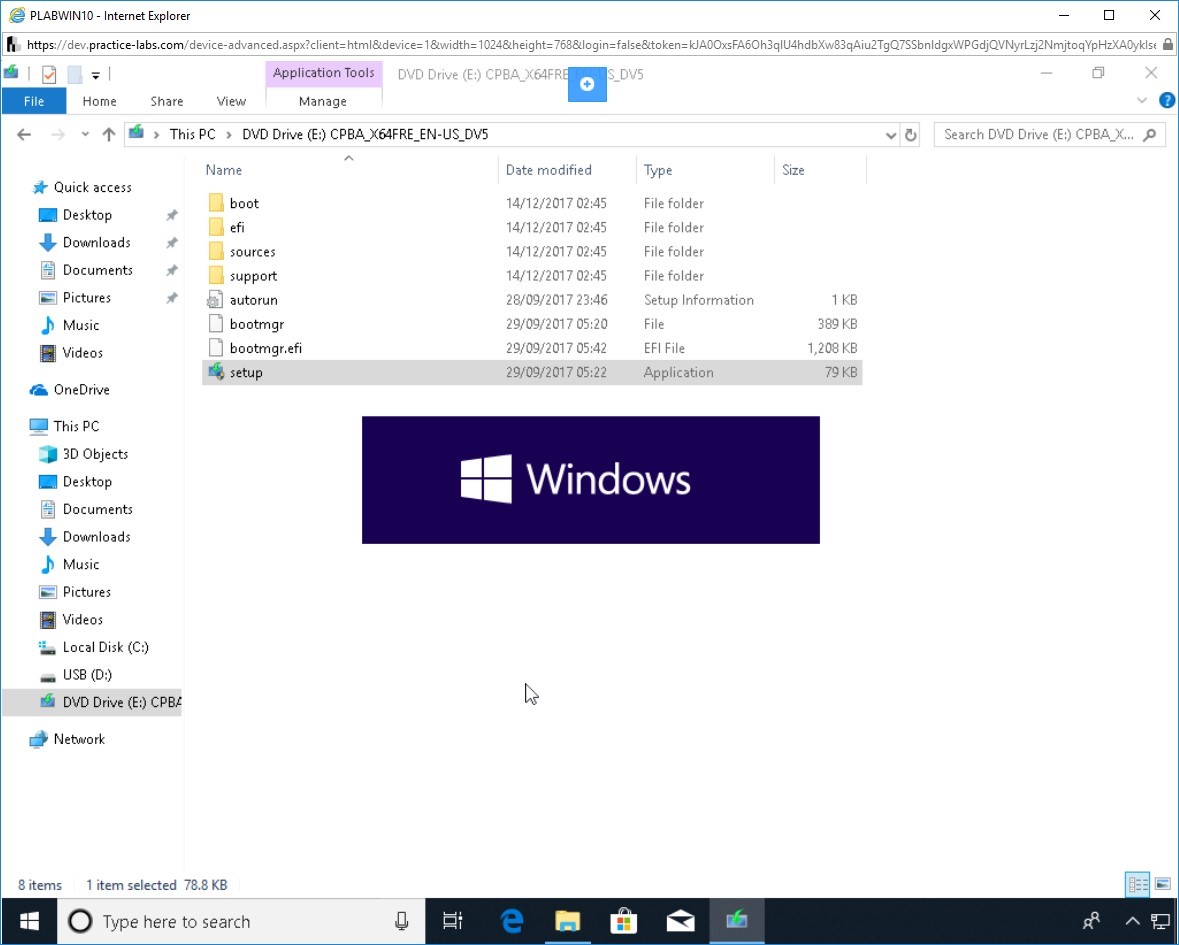Click This PC in the address breadcrumb

pyautogui.click(x=192, y=135)
